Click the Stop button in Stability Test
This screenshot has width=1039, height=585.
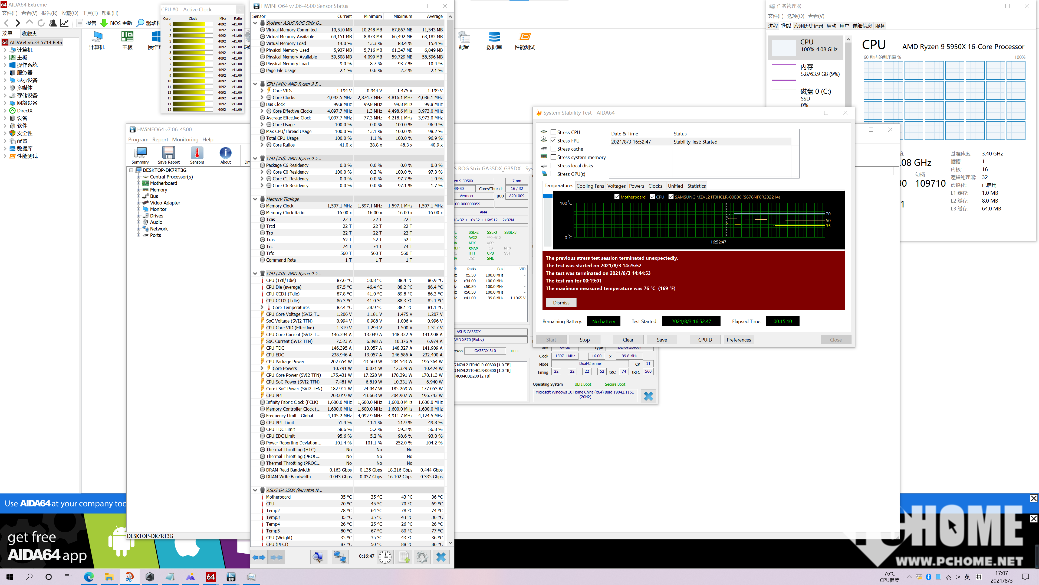(x=584, y=340)
